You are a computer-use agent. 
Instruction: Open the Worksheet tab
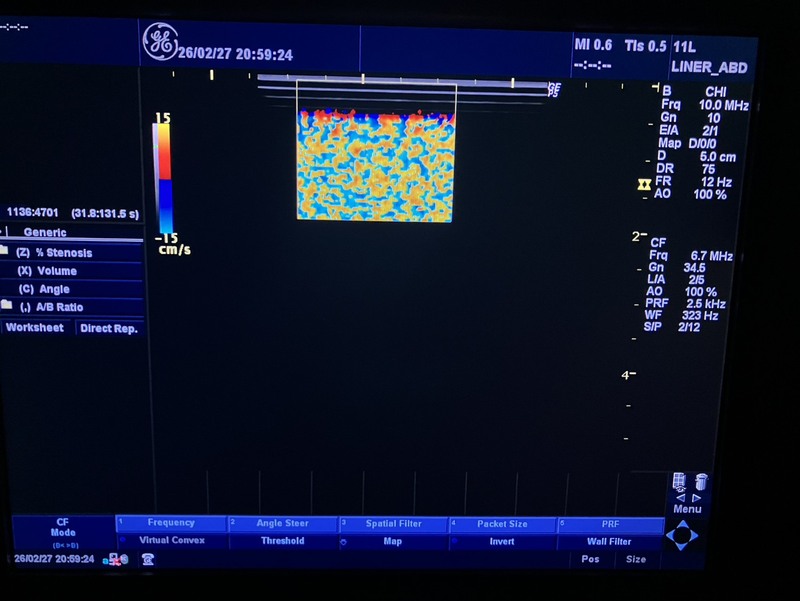point(37,328)
